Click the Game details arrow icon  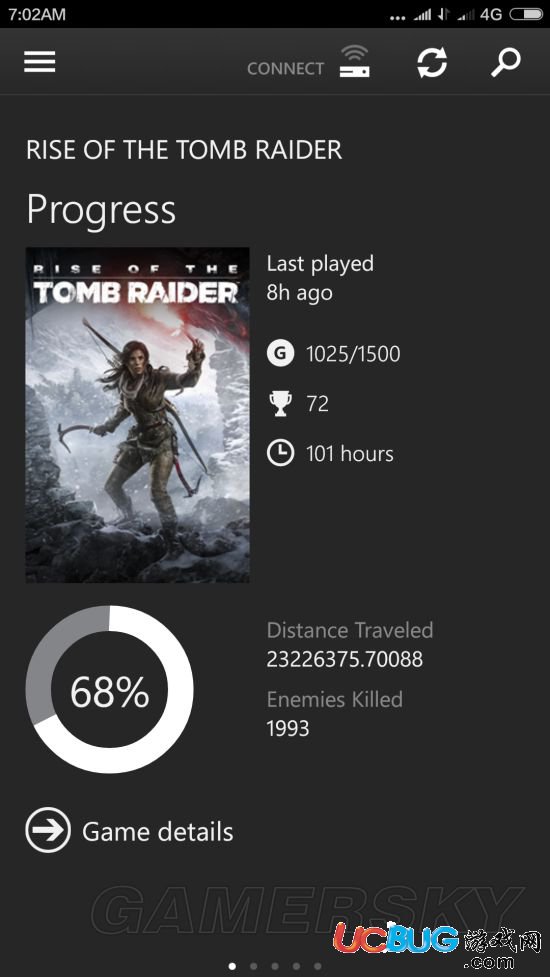point(48,830)
